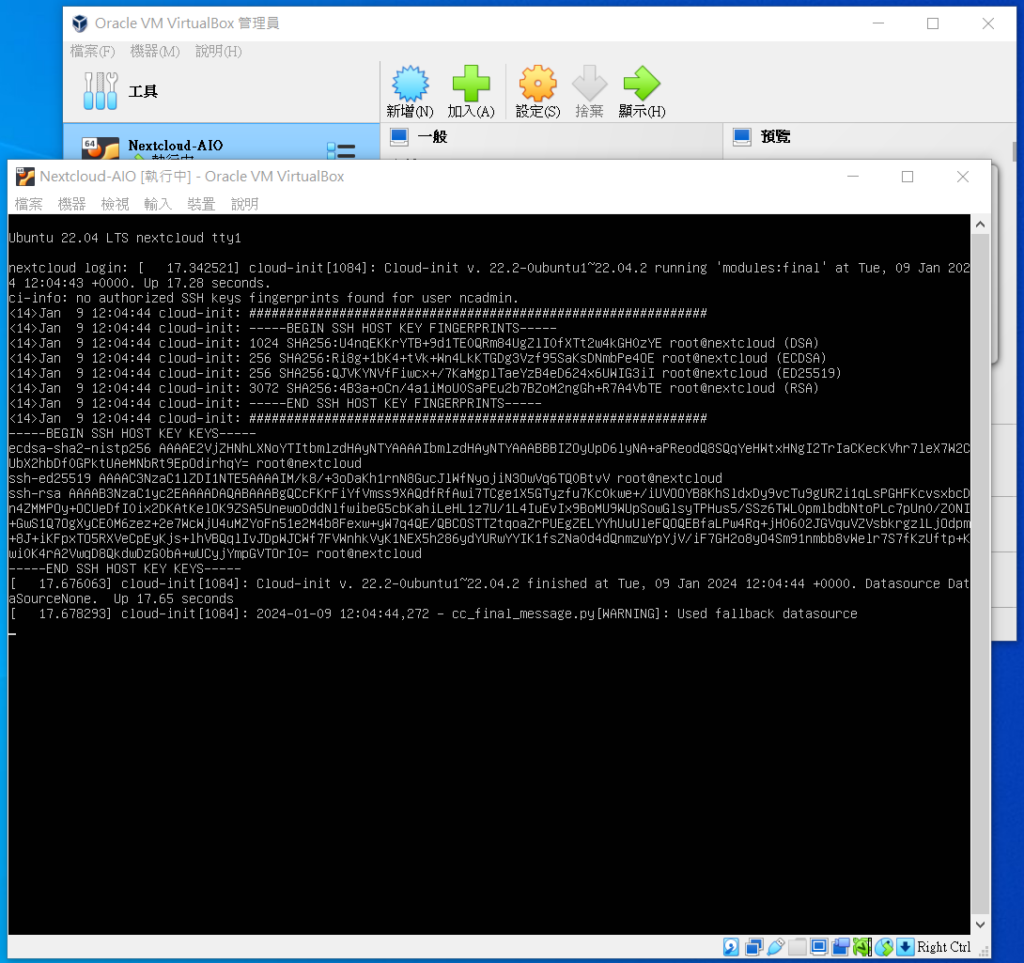Click the USB devices status icon

pyautogui.click(x=775, y=946)
